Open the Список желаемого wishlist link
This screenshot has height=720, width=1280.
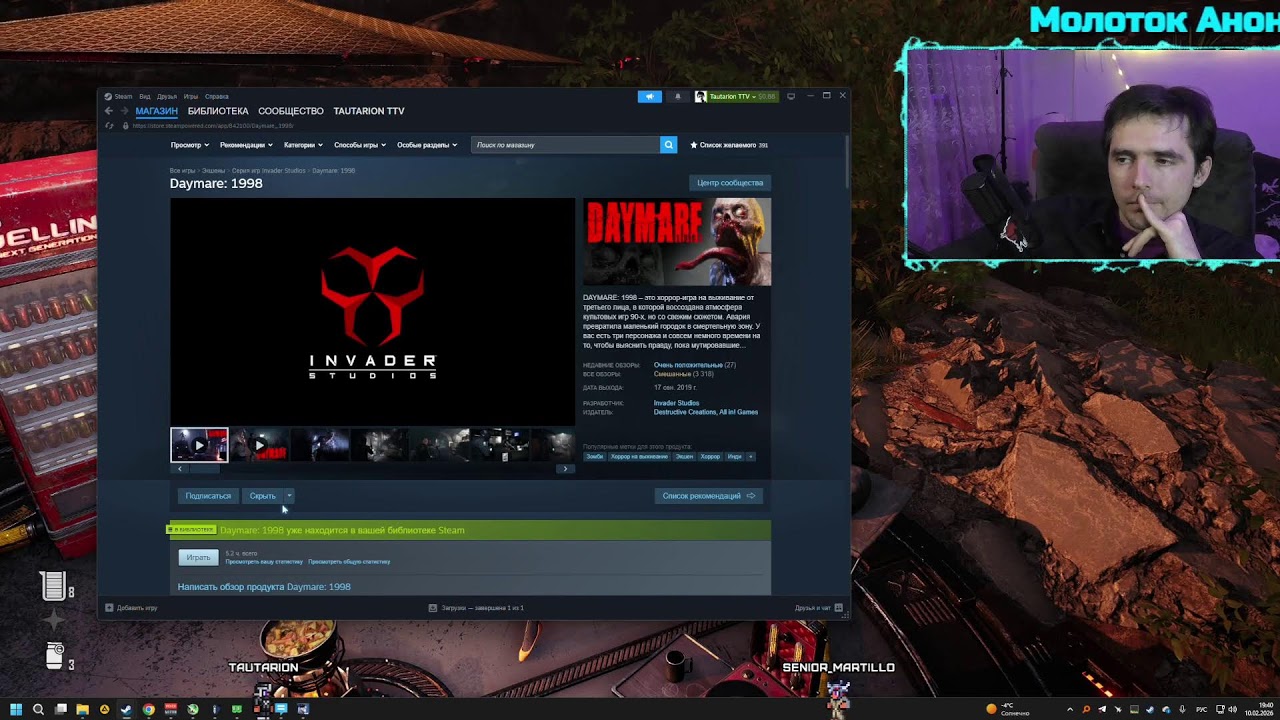729,145
